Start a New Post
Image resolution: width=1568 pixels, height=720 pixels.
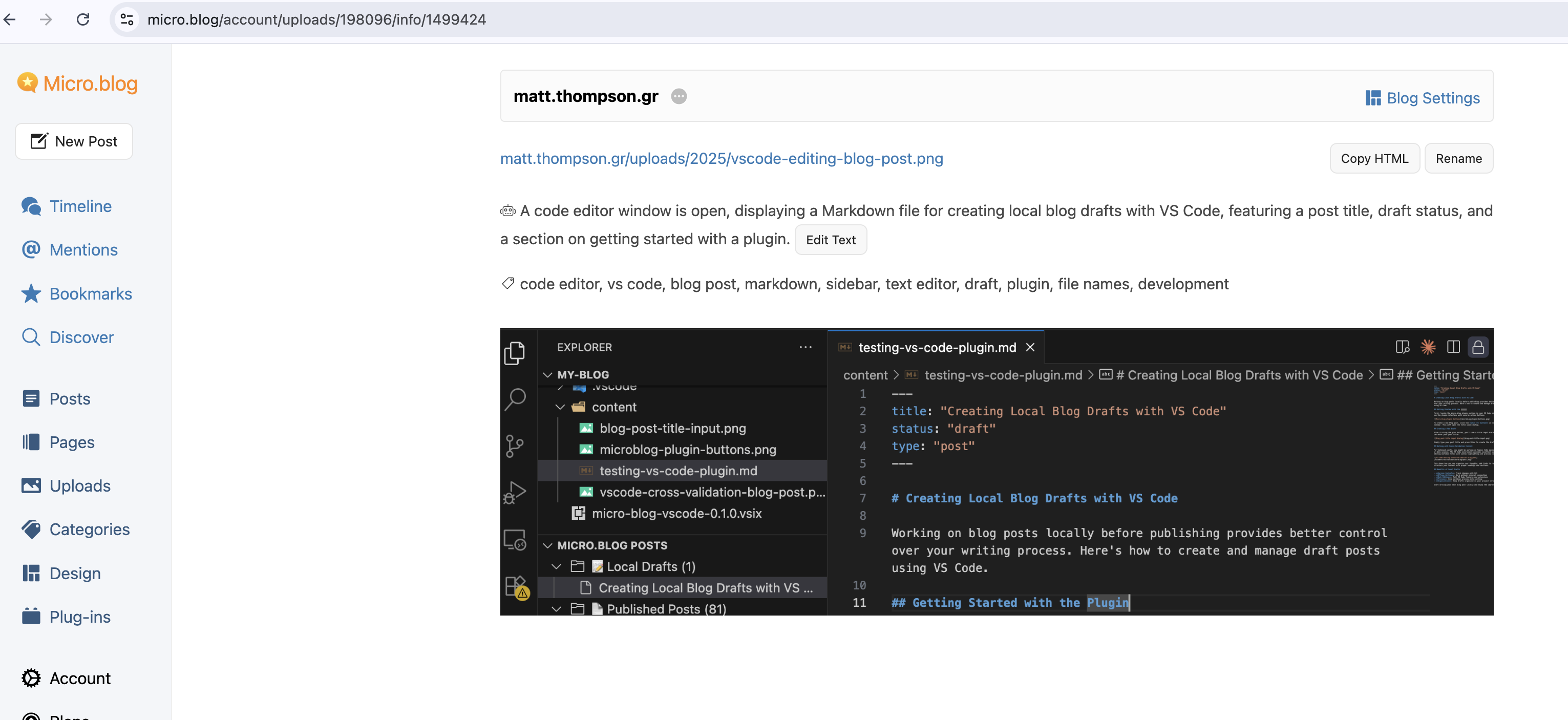[x=74, y=141]
